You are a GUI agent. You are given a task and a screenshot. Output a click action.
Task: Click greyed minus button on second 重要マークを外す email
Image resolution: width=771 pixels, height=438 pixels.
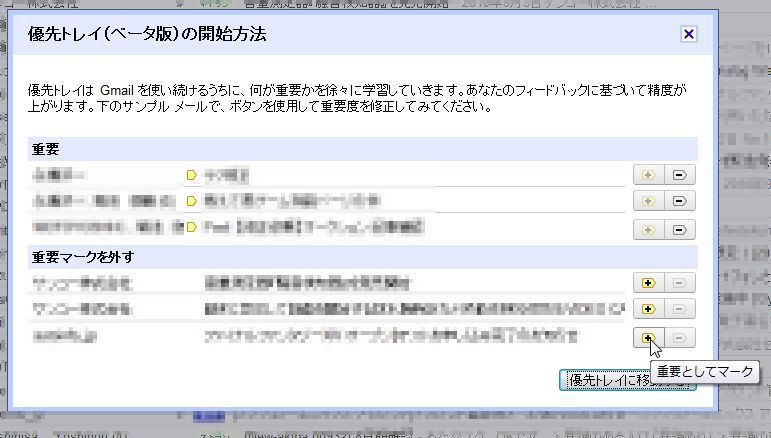(x=680, y=309)
